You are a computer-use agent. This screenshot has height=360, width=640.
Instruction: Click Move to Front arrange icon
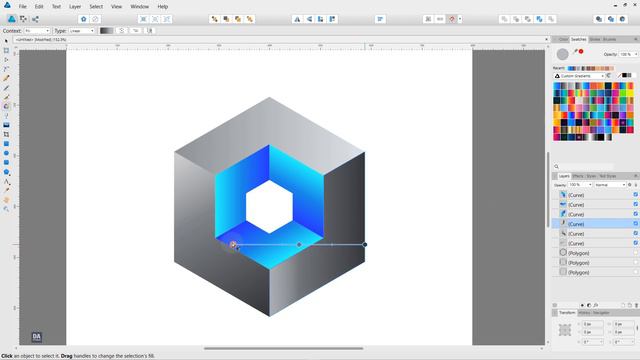[x=249, y=19]
